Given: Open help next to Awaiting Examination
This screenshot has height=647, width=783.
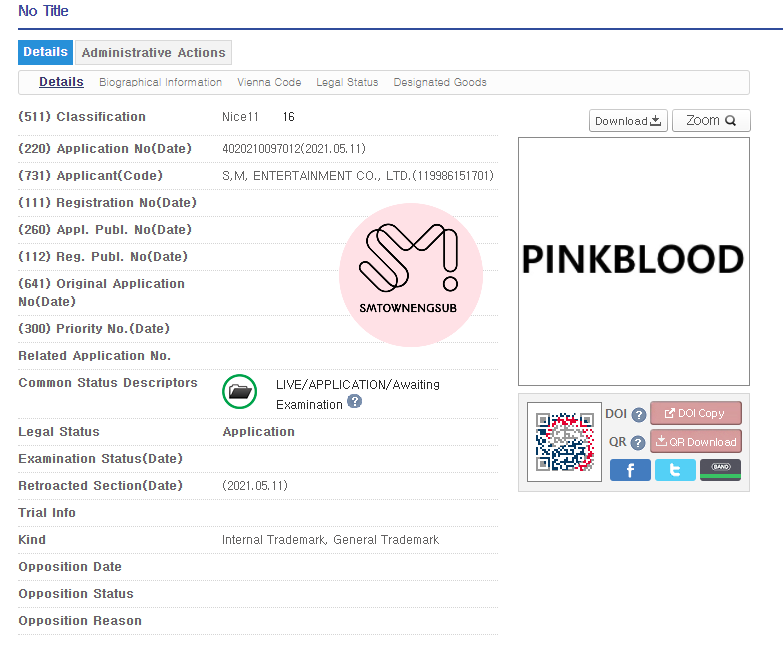Looking at the screenshot, I should tap(355, 401).
